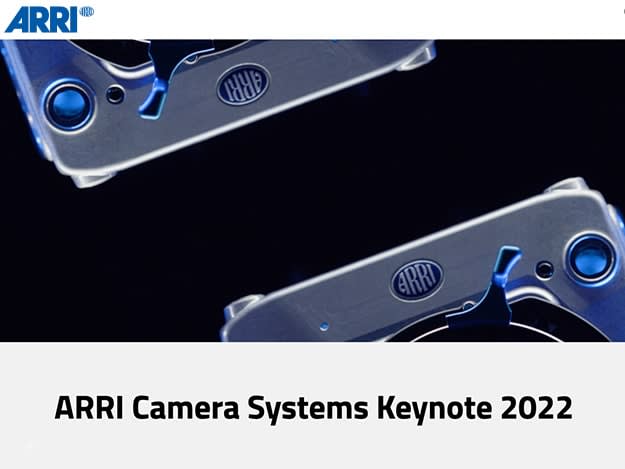Click the ARRI logo in the header
The width and height of the screenshot is (625, 469).
[x=40, y=18]
